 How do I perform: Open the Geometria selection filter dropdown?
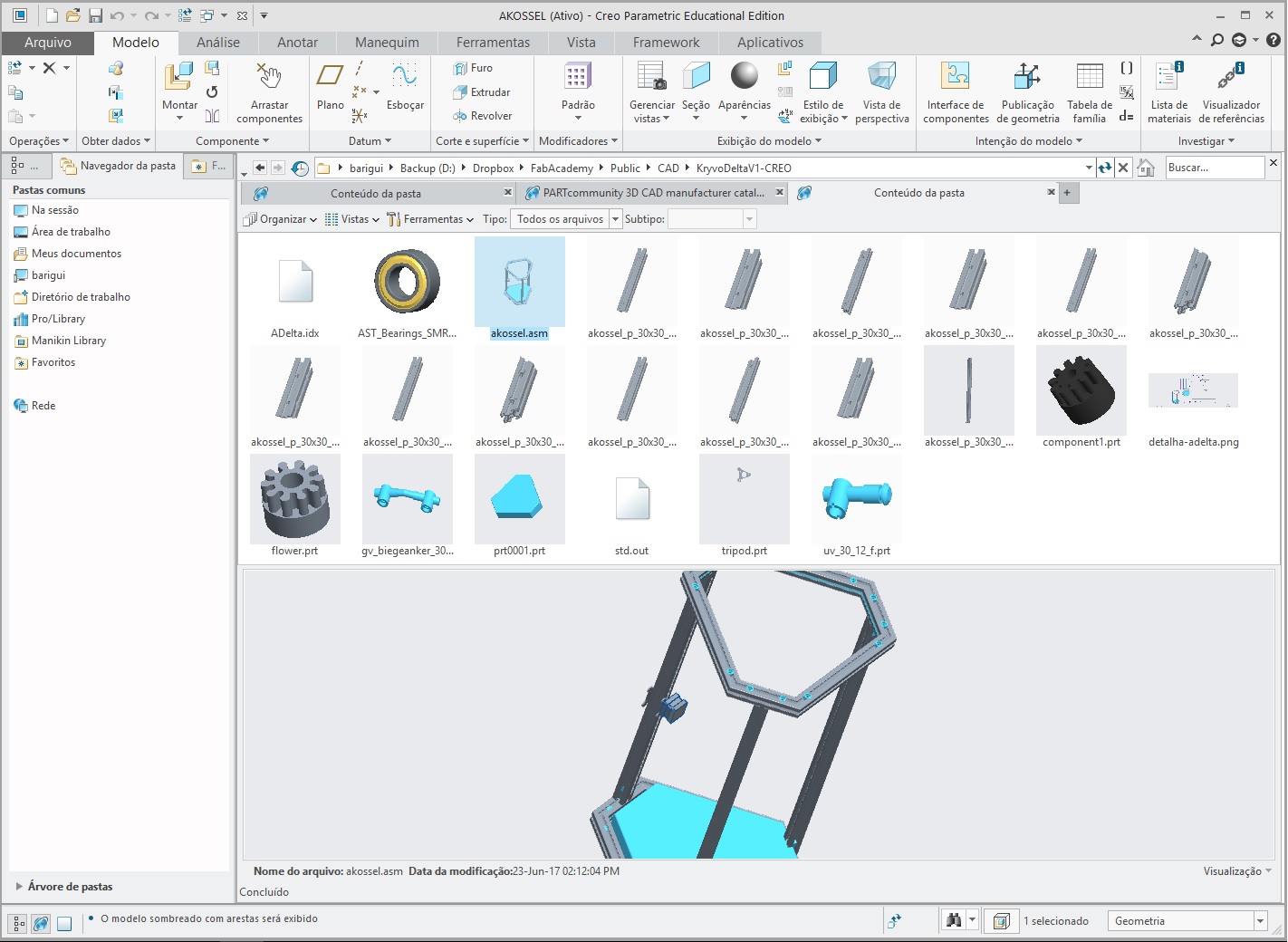click(x=1260, y=921)
